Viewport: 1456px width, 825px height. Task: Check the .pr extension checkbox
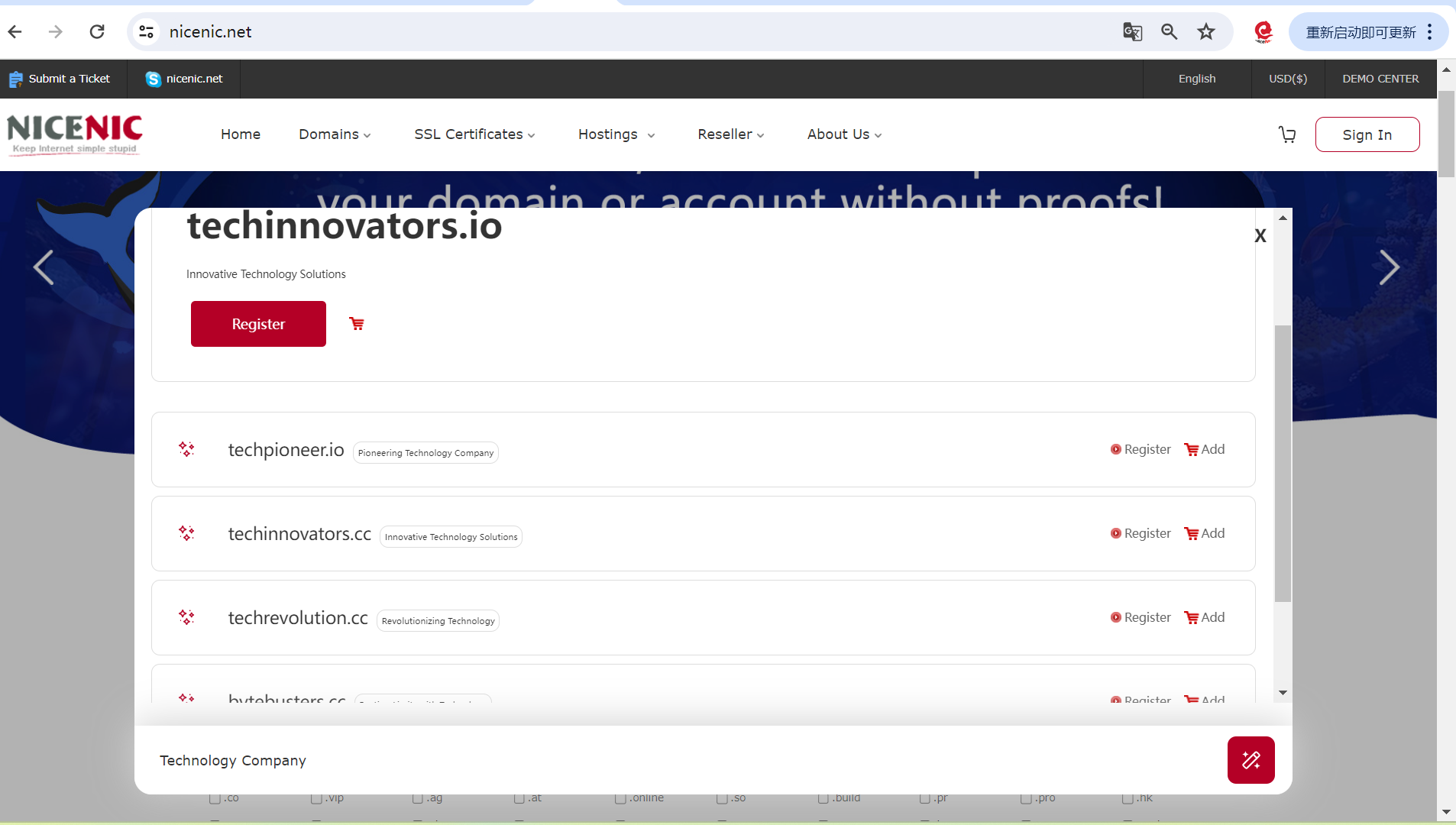point(925,798)
